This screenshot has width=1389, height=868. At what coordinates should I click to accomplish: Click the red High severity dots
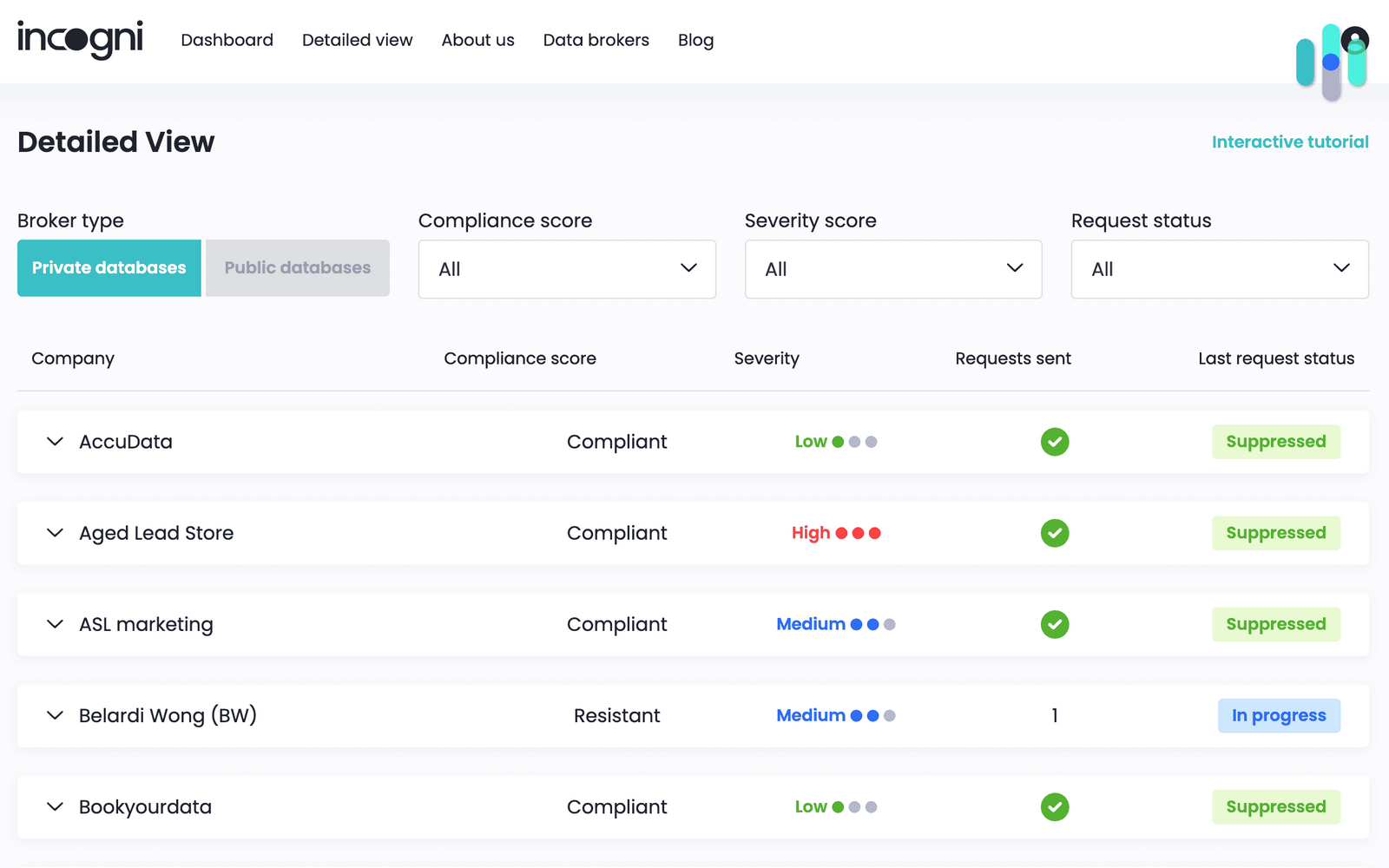pyautogui.click(x=858, y=533)
